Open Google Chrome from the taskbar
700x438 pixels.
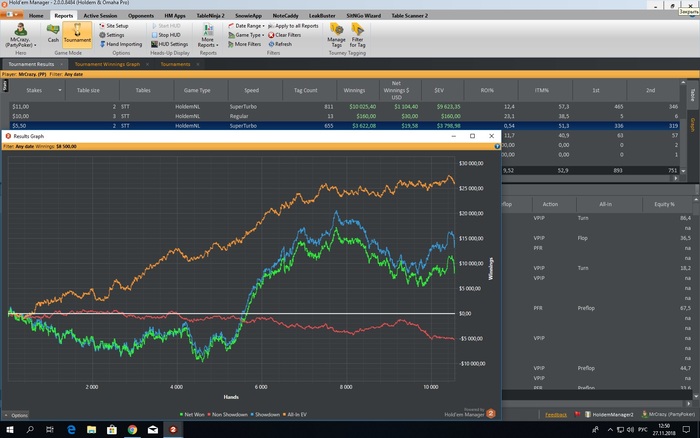pyautogui.click(x=132, y=430)
